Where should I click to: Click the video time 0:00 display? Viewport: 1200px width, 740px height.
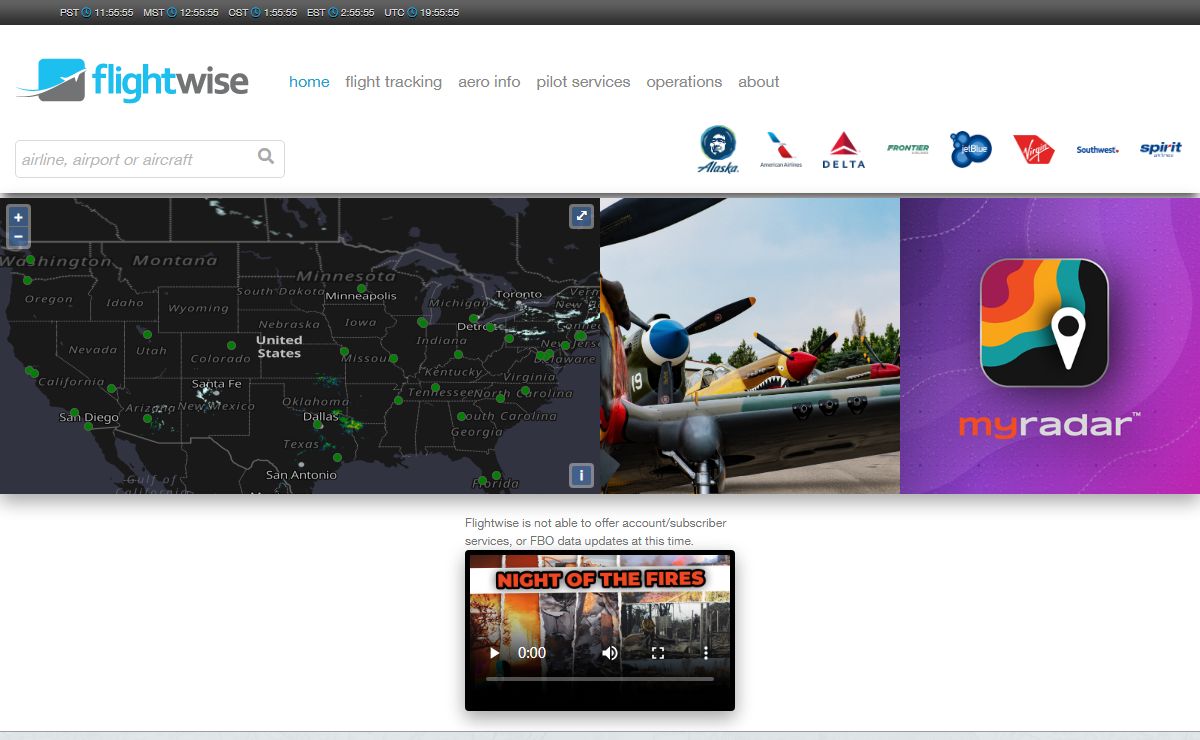tap(532, 653)
